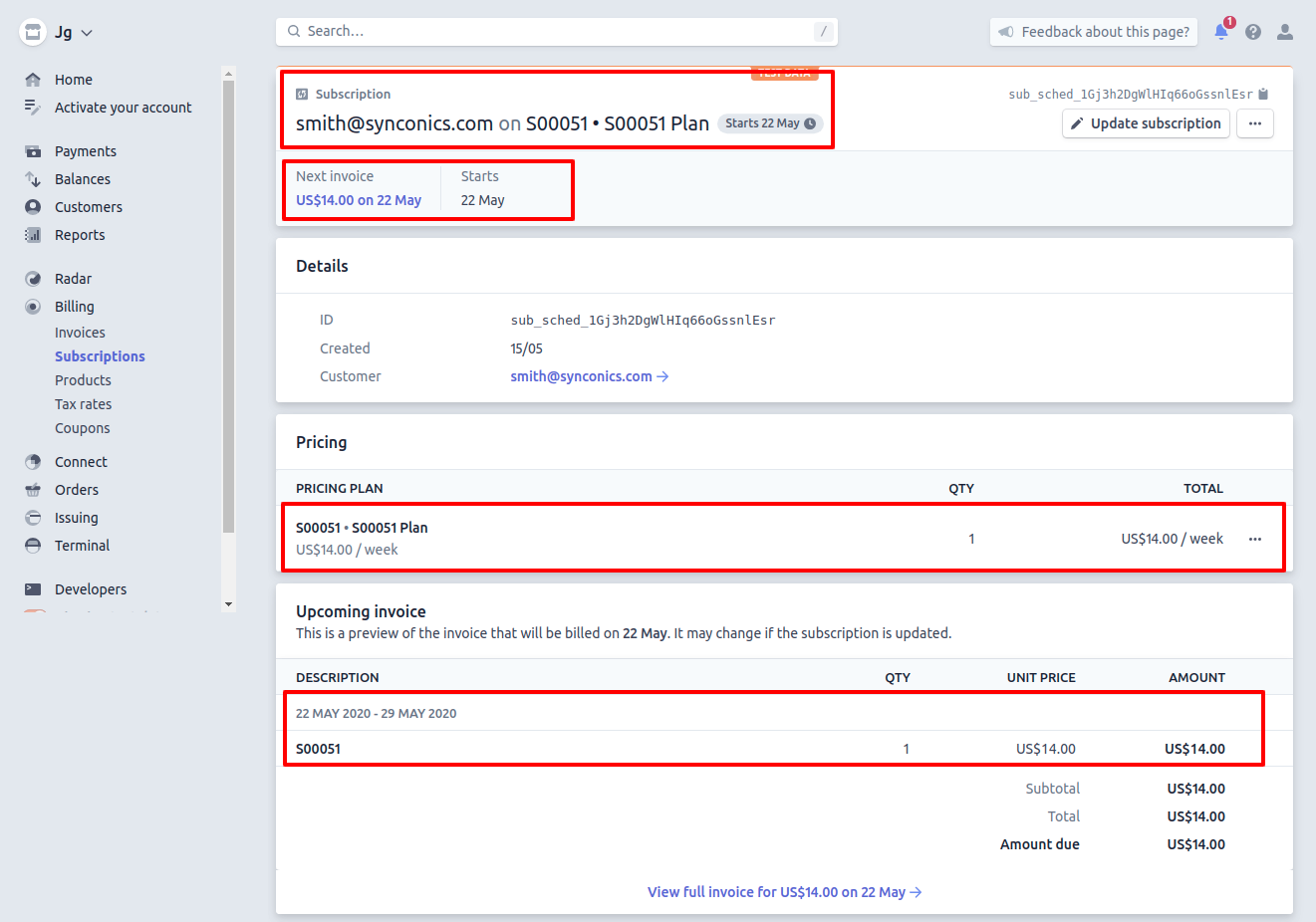Click the notifications bell icon
1316x922 pixels.
(x=1220, y=32)
